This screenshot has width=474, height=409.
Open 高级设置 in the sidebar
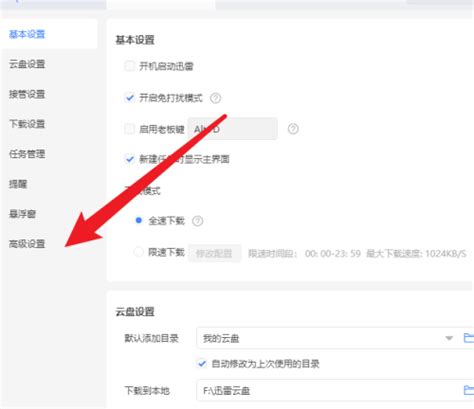coord(27,244)
